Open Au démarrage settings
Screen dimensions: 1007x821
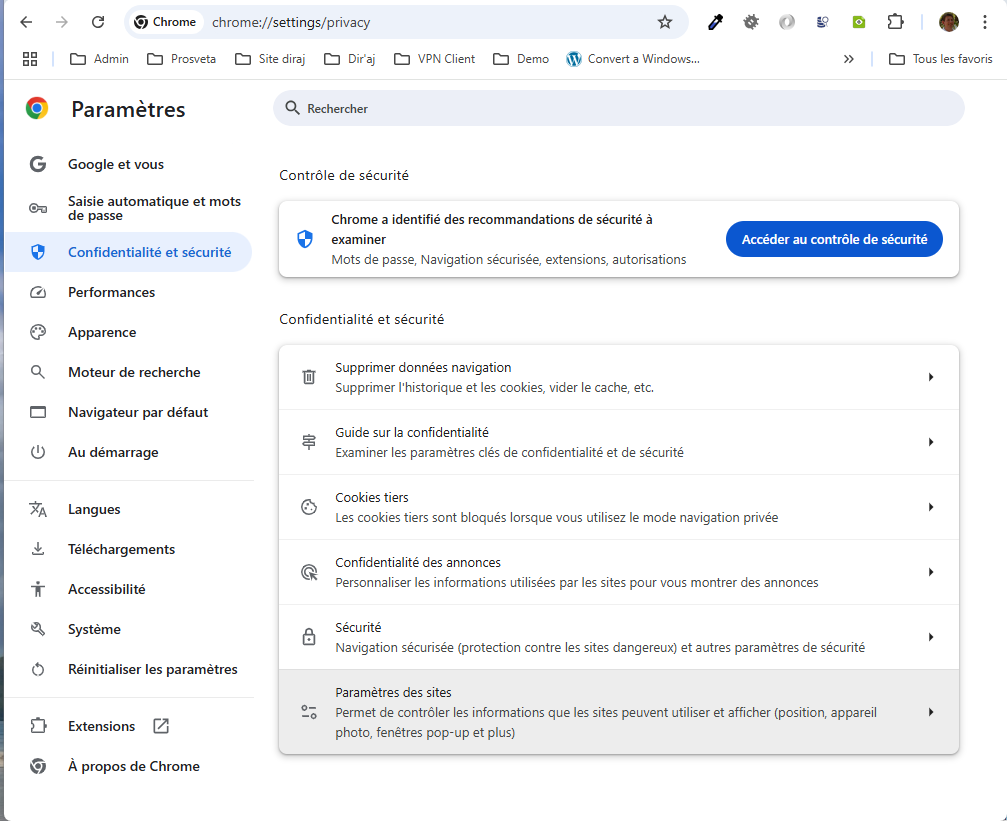tap(128, 452)
